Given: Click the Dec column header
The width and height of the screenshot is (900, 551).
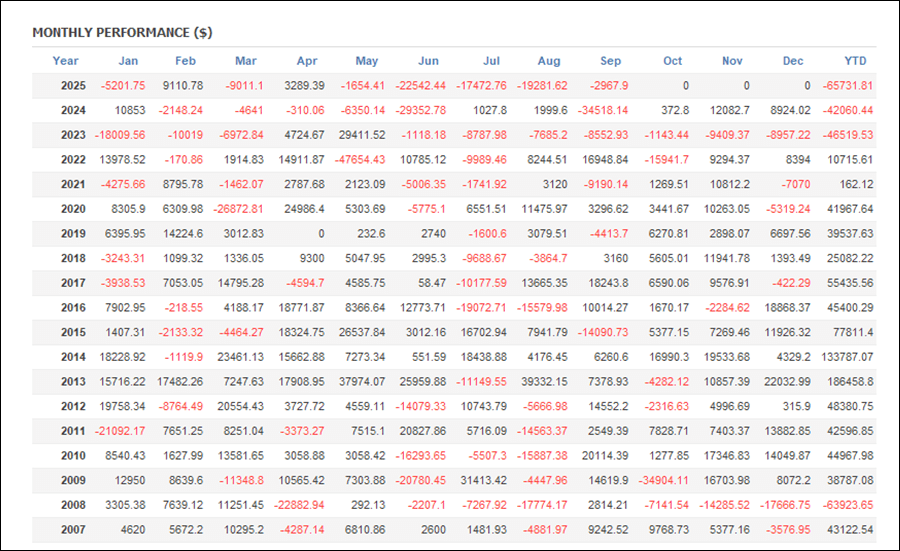Looking at the screenshot, I should click(793, 61).
